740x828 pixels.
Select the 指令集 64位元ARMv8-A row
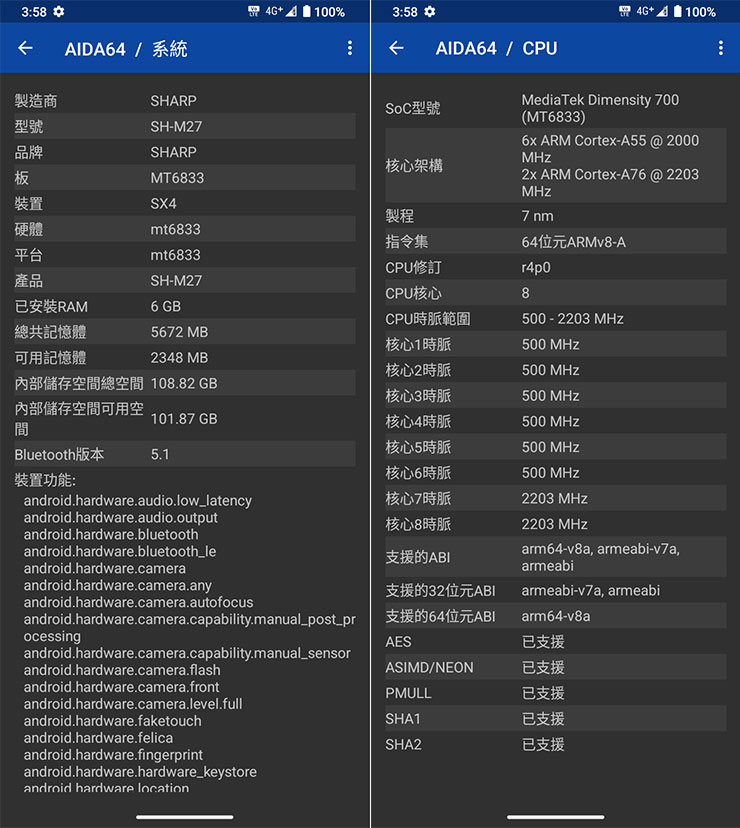click(x=555, y=242)
